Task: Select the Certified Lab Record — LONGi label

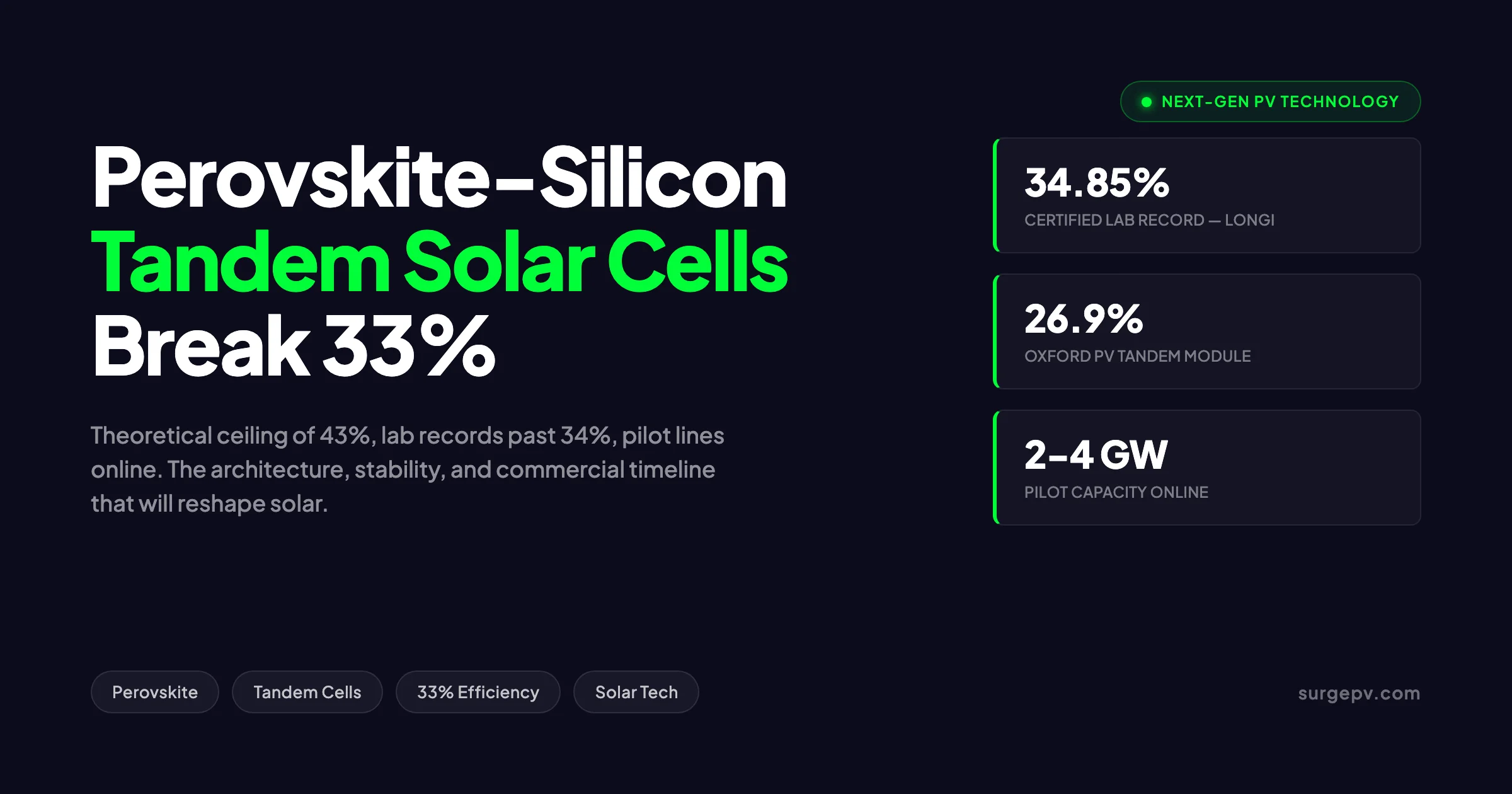Action: pyautogui.click(x=1149, y=220)
